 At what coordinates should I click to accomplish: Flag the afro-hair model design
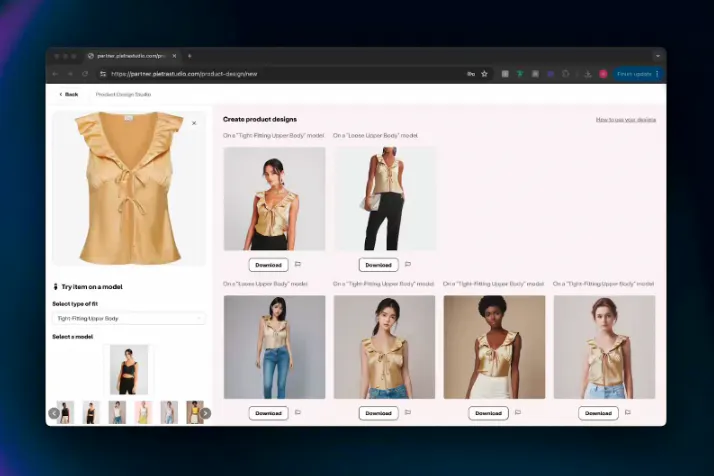(x=518, y=412)
